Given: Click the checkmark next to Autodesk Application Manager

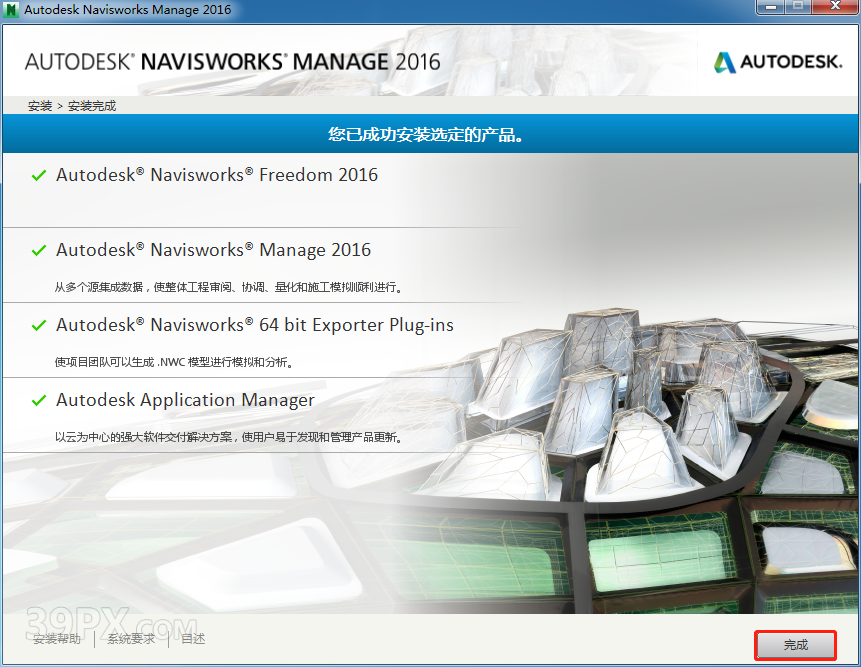Looking at the screenshot, I should (x=39, y=401).
